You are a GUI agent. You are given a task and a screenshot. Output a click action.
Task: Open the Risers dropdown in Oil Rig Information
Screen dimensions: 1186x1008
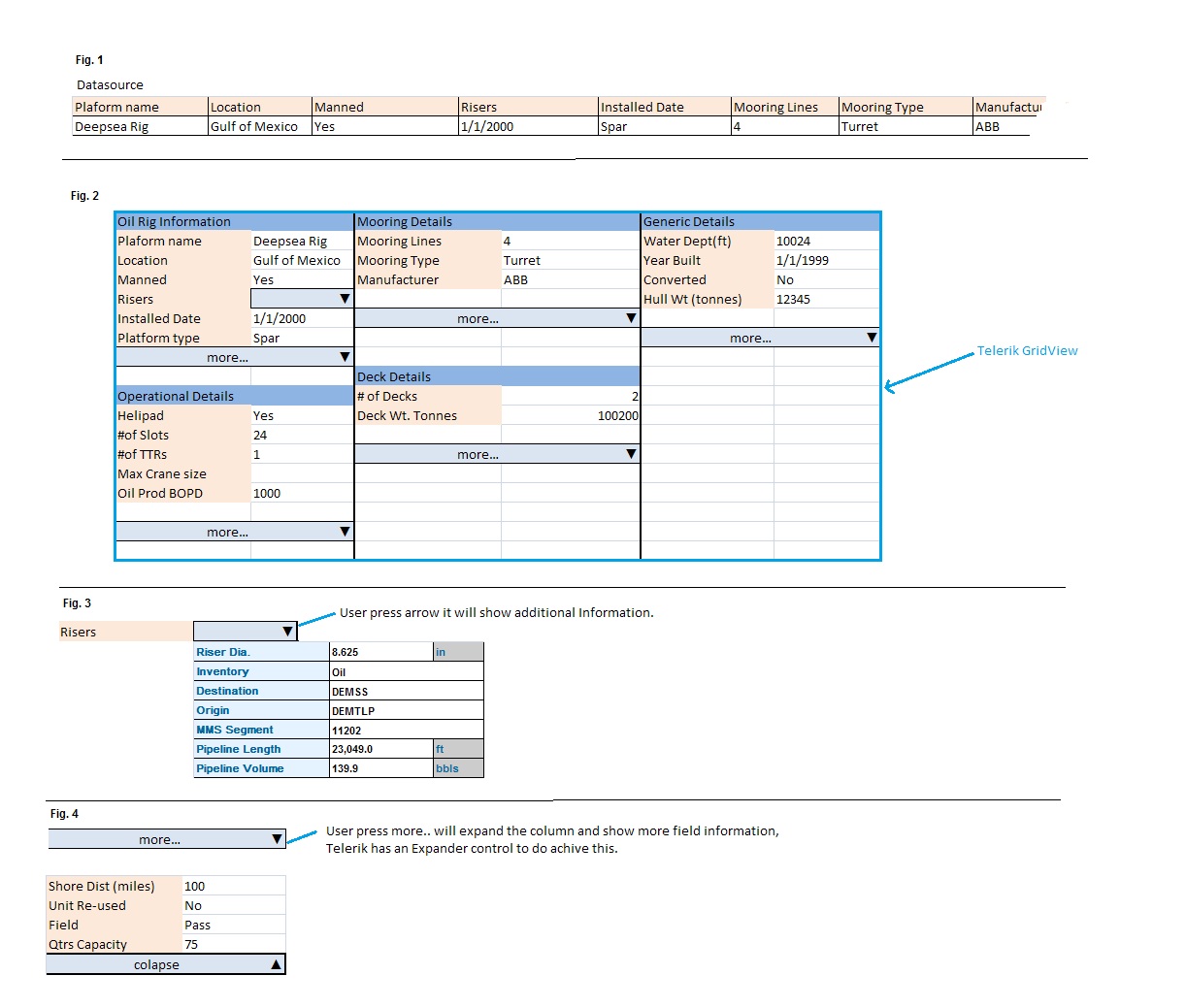pyautogui.click(x=302, y=299)
